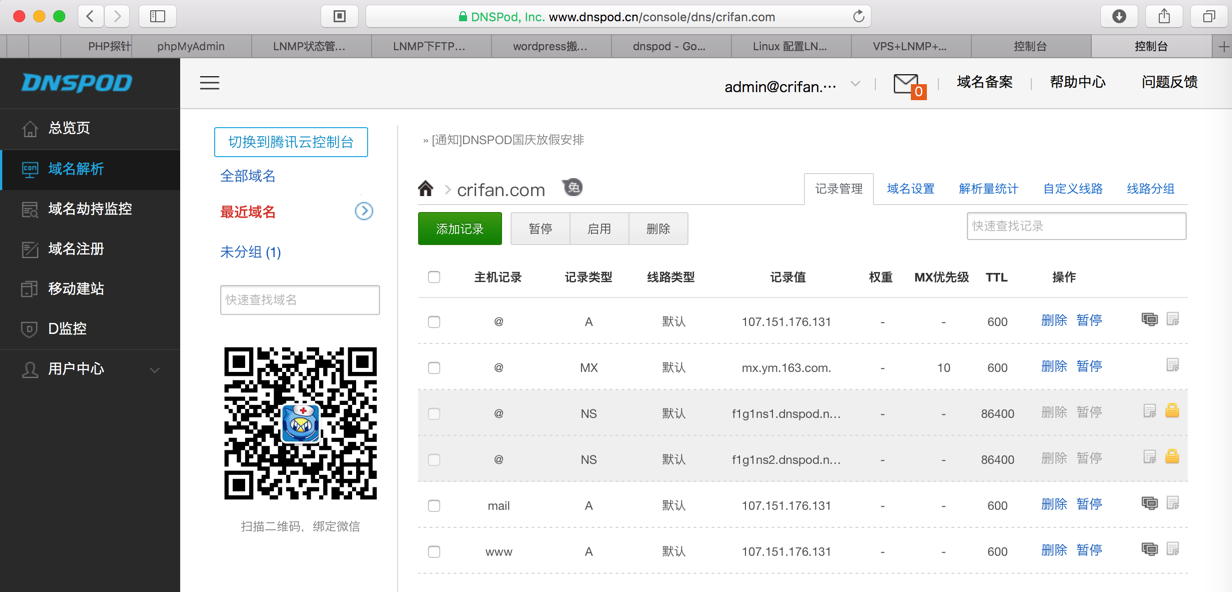Tick the select-all checkbox in table header
Viewport: 1232px width, 592px height.
tap(434, 277)
